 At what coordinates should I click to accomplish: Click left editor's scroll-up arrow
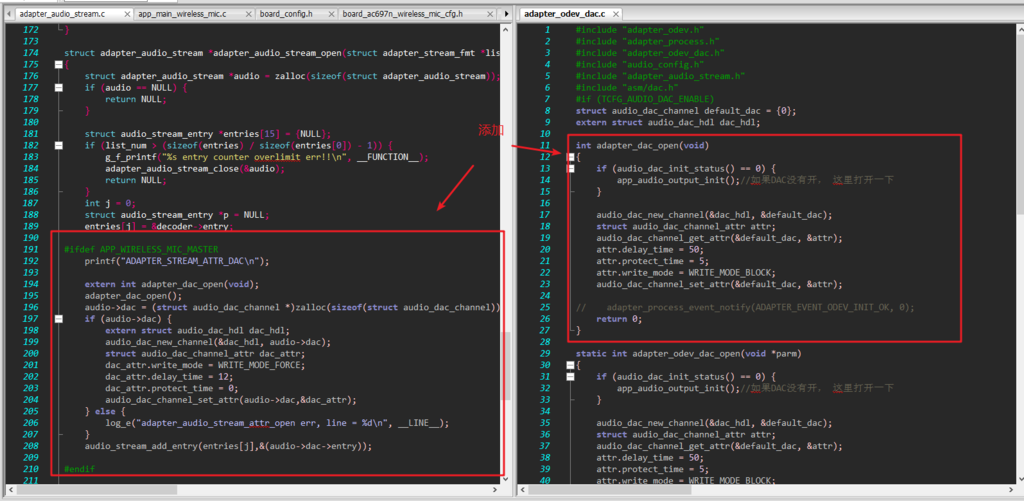[x=505, y=29]
